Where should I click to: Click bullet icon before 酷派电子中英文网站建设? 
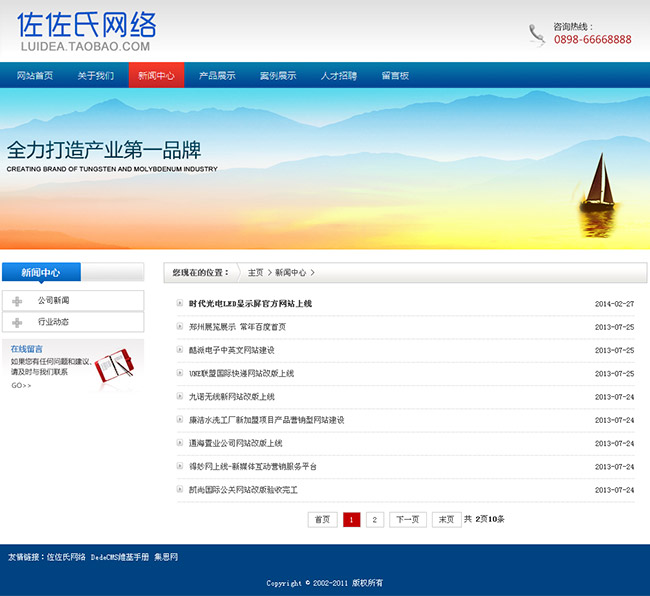coord(179,349)
